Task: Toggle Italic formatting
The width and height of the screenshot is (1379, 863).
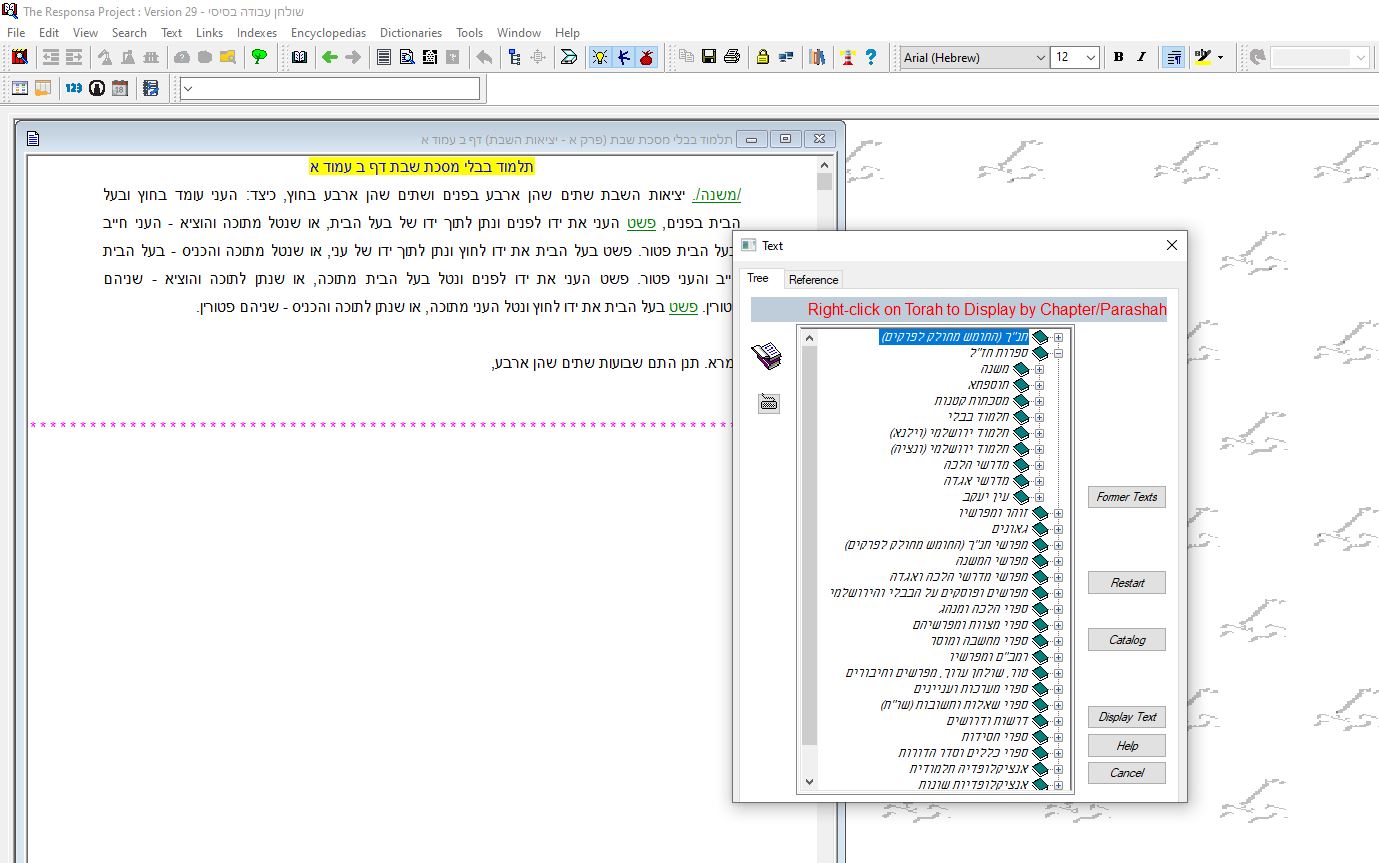Action: click(x=1141, y=57)
